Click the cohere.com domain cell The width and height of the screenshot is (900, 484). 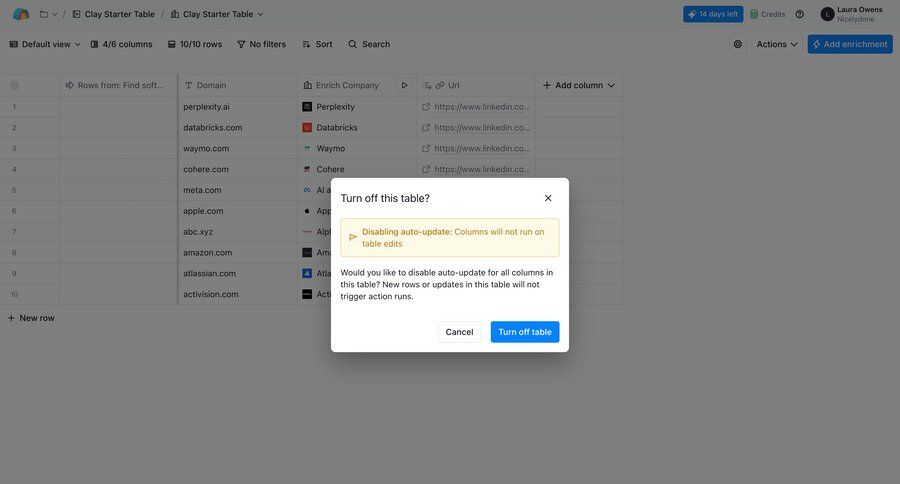tap(238, 169)
